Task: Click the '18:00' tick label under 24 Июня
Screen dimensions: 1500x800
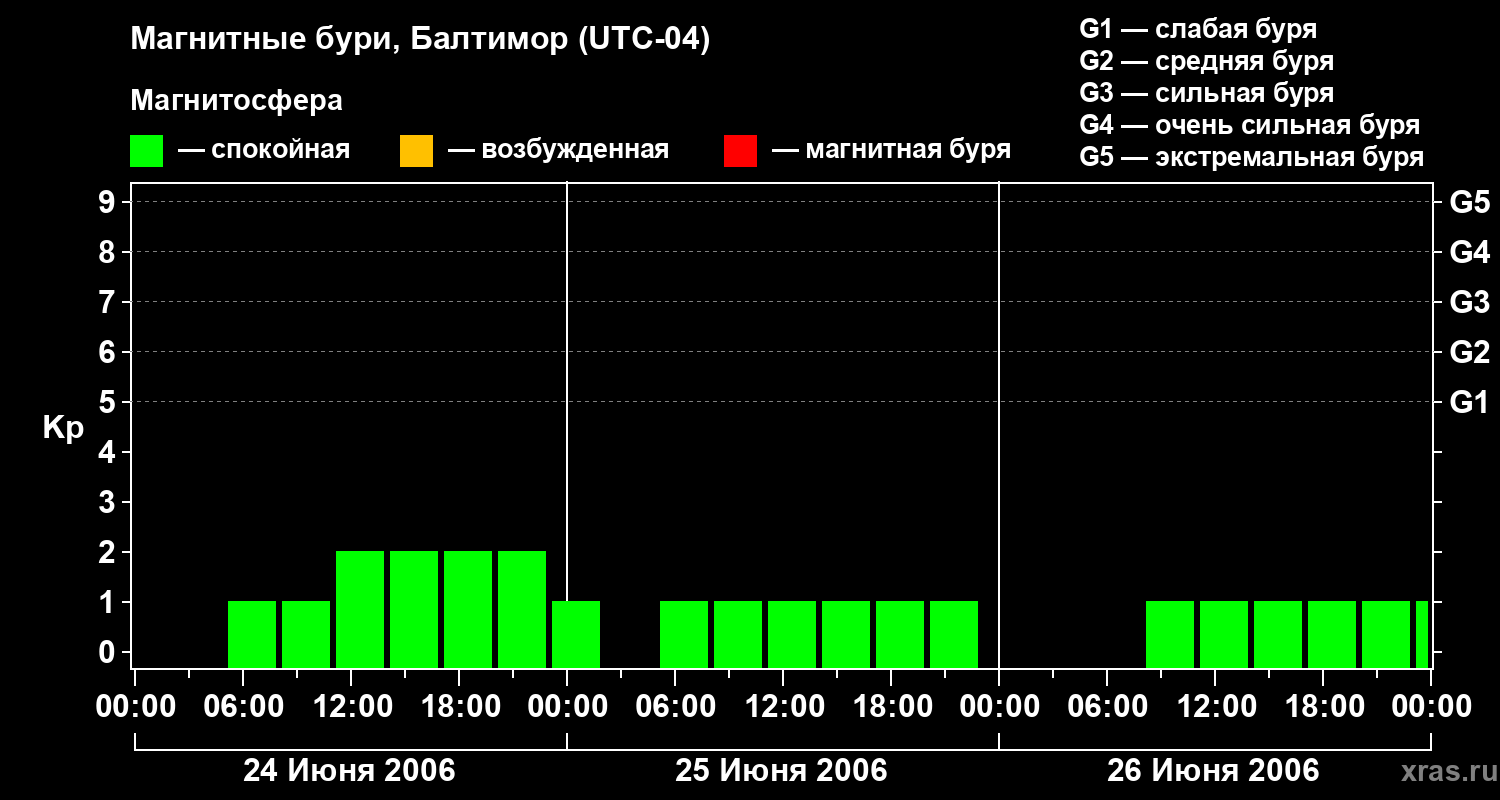Action: pyautogui.click(x=459, y=707)
